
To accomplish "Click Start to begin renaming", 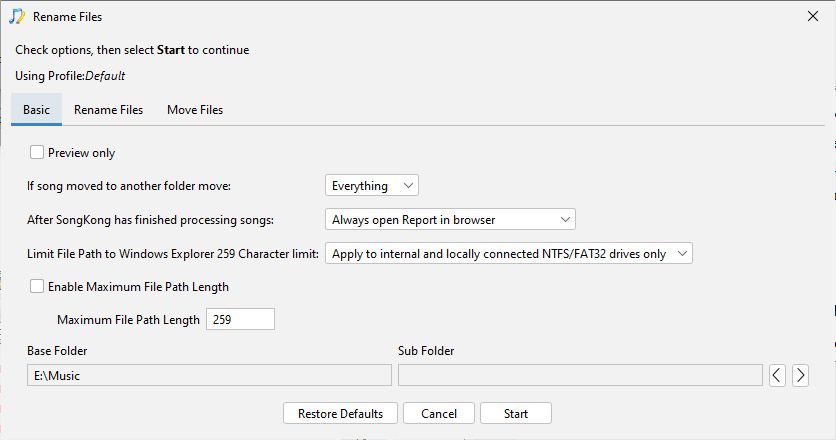I will [516, 413].
